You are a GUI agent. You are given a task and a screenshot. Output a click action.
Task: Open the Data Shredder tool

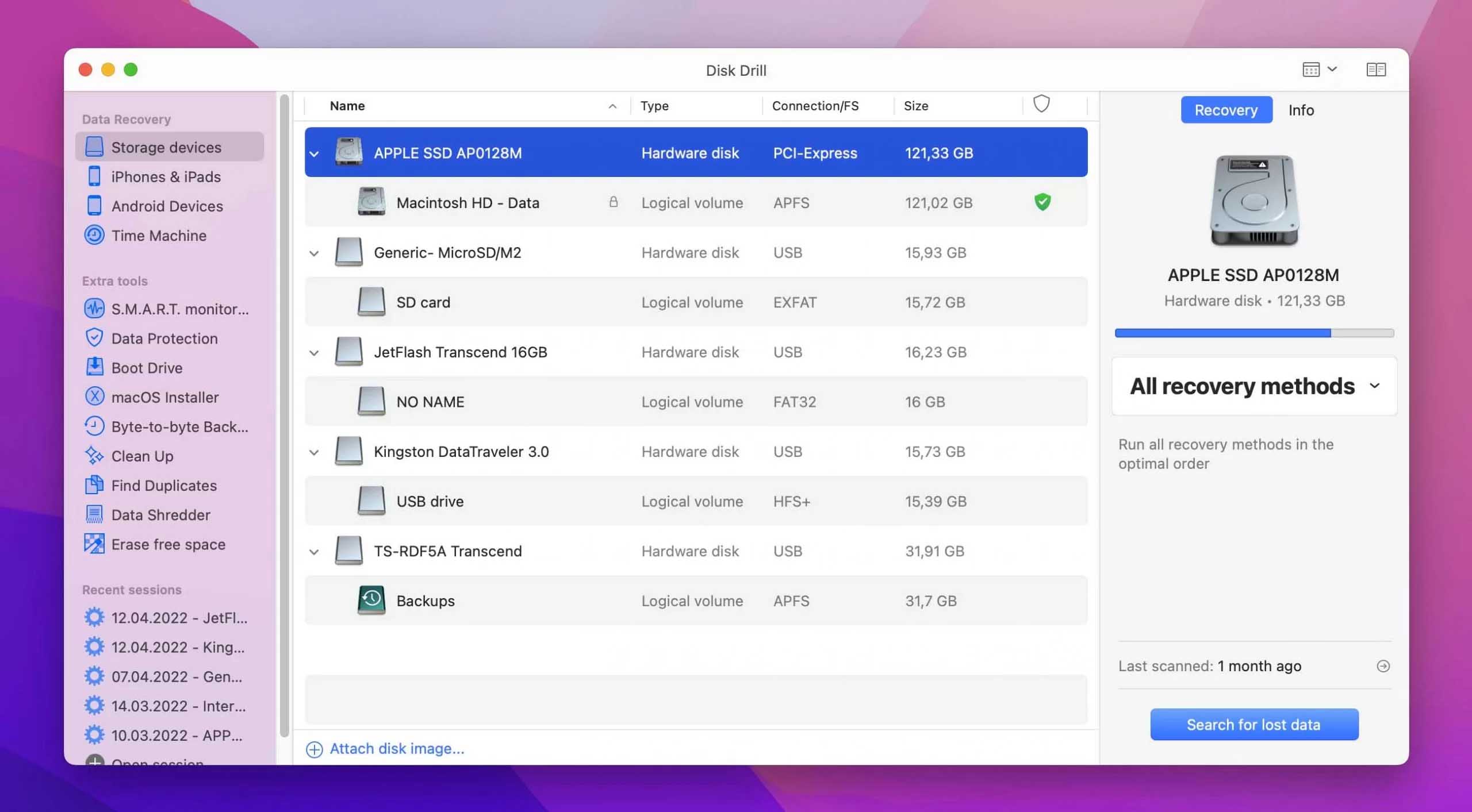point(160,515)
